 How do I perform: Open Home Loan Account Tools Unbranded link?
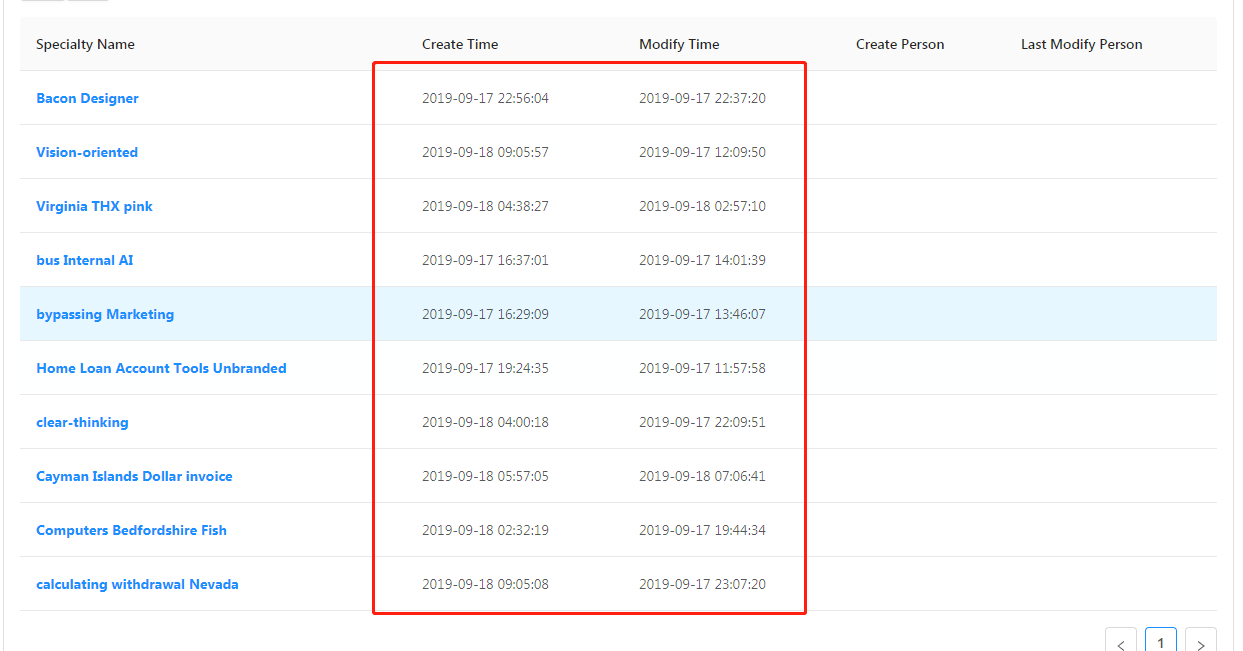[x=161, y=368]
